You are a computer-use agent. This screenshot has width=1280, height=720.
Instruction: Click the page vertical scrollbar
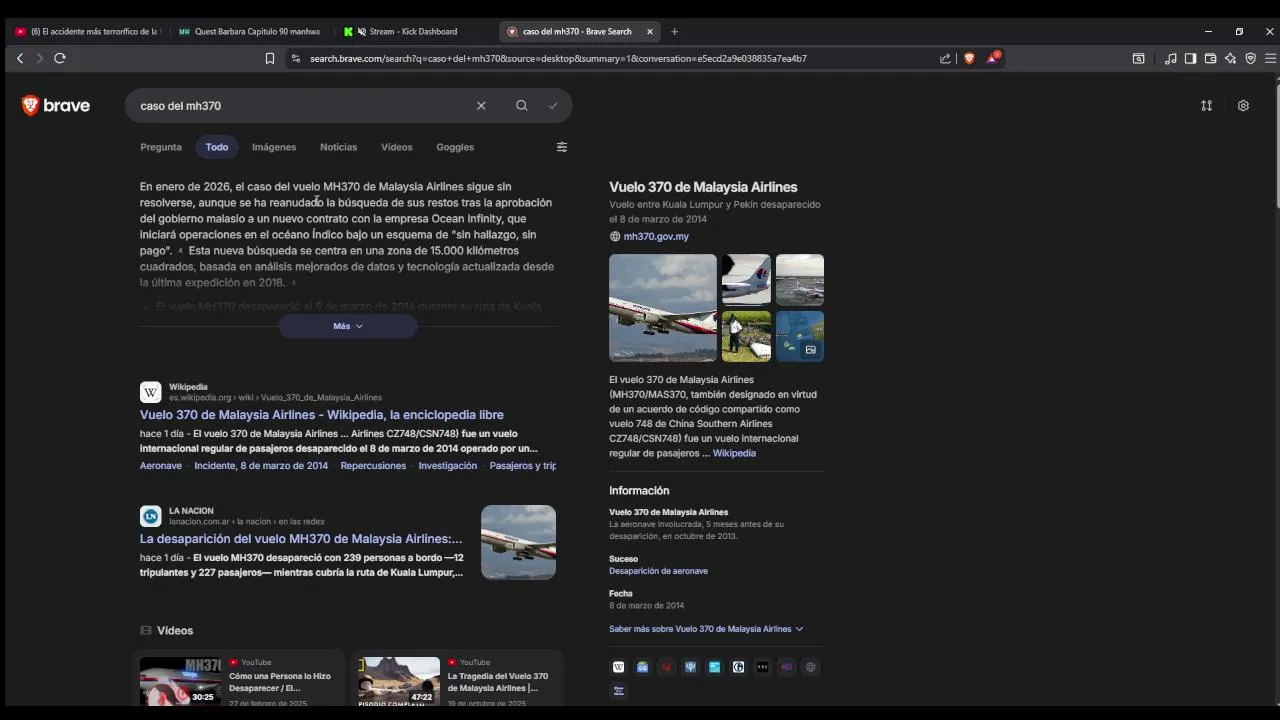click(1275, 145)
